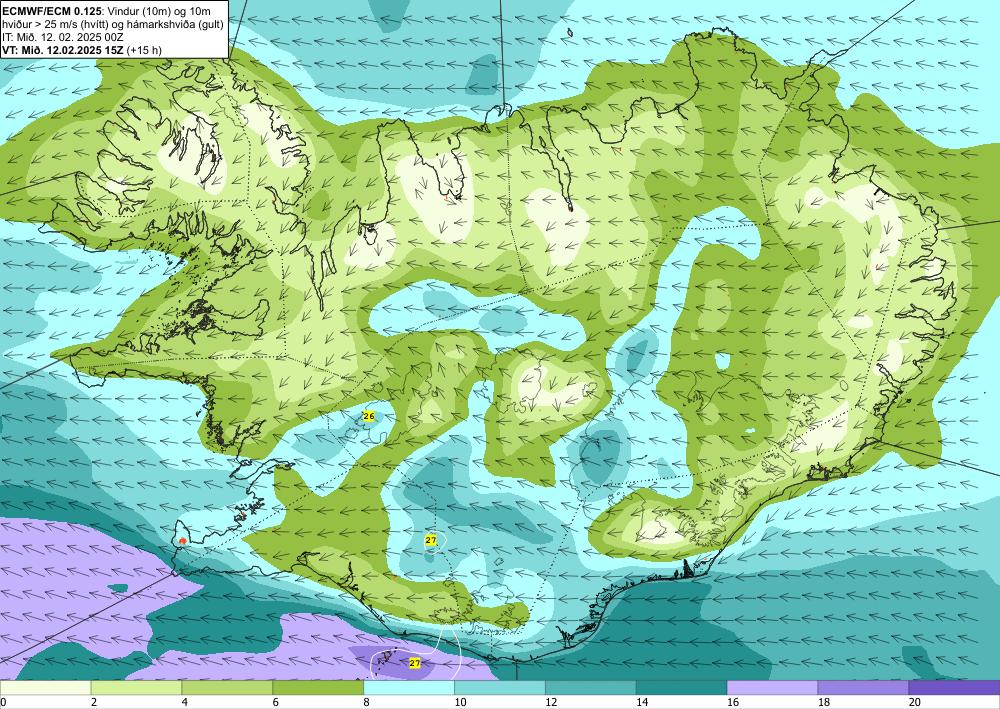The image size is (1000, 709).
Task: Select the 16–18 m/s light purple legend swatch
Action: coord(772,688)
